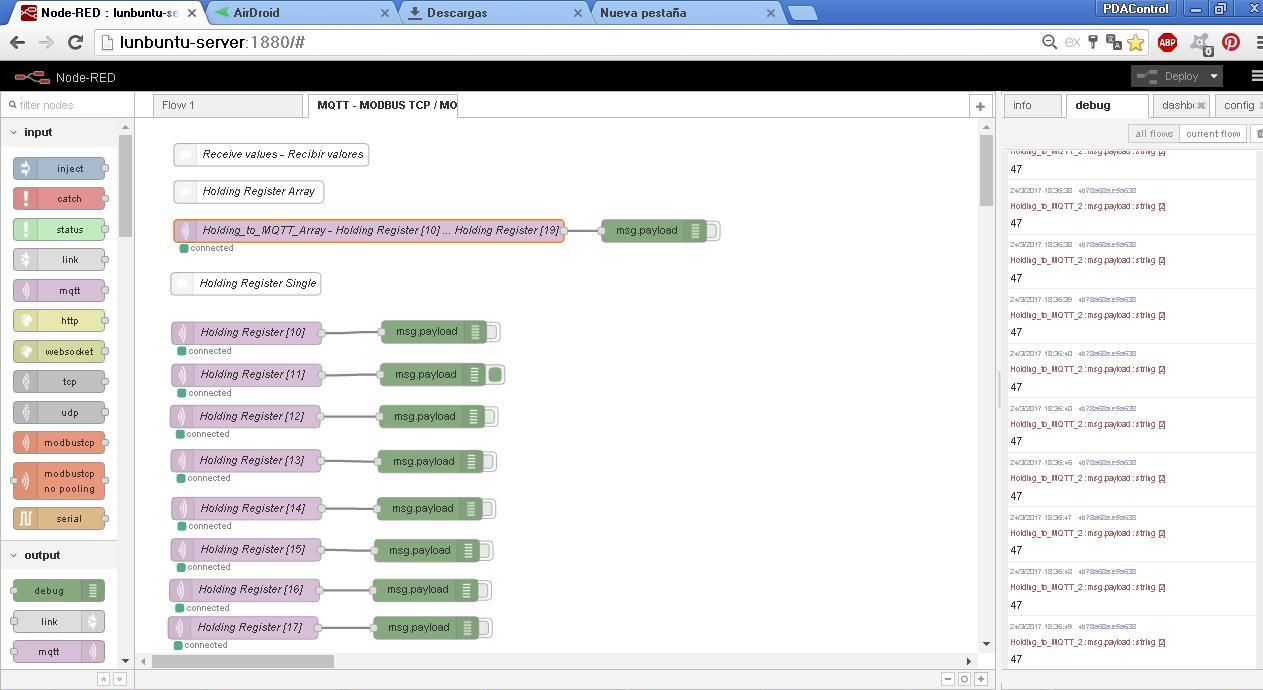This screenshot has width=1263, height=690.
Task: Toggle debug output on Holding Register [11] msg.payload node
Action: [x=496, y=374]
